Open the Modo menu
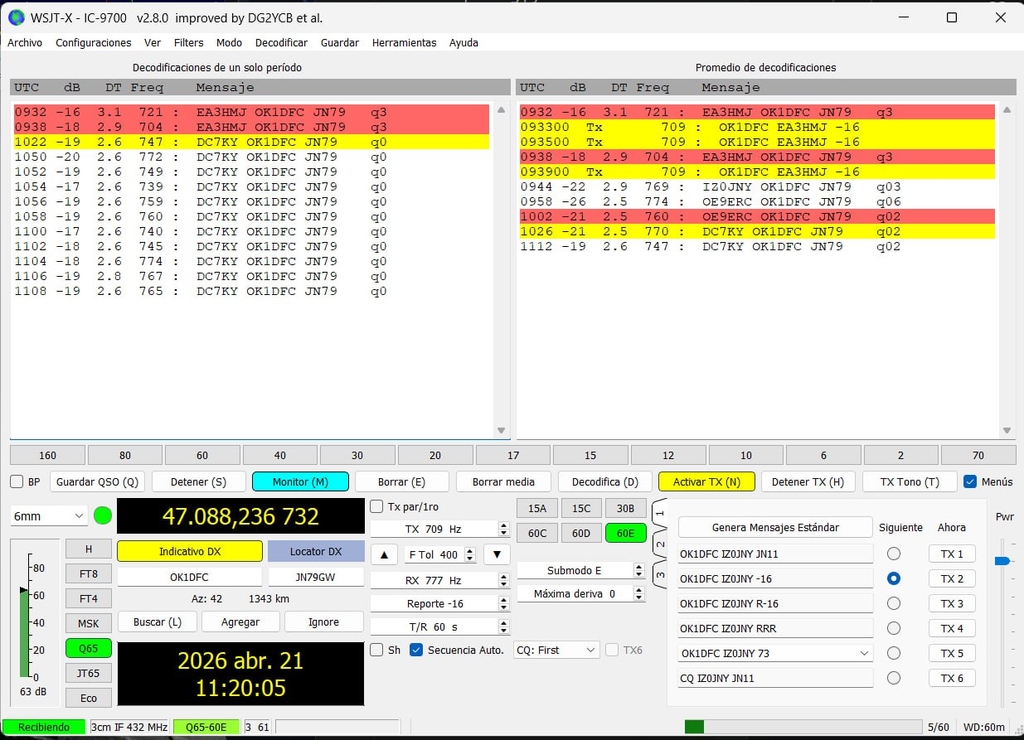 tap(229, 42)
